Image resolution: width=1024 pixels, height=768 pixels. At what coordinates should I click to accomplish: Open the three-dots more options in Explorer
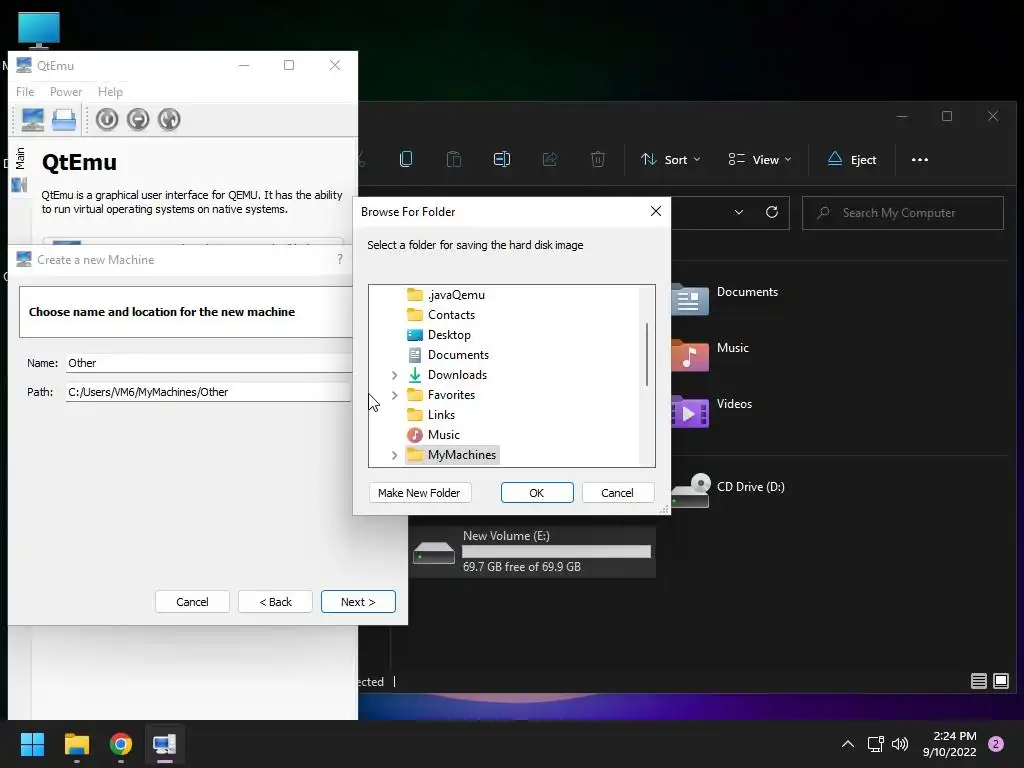(920, 160)
